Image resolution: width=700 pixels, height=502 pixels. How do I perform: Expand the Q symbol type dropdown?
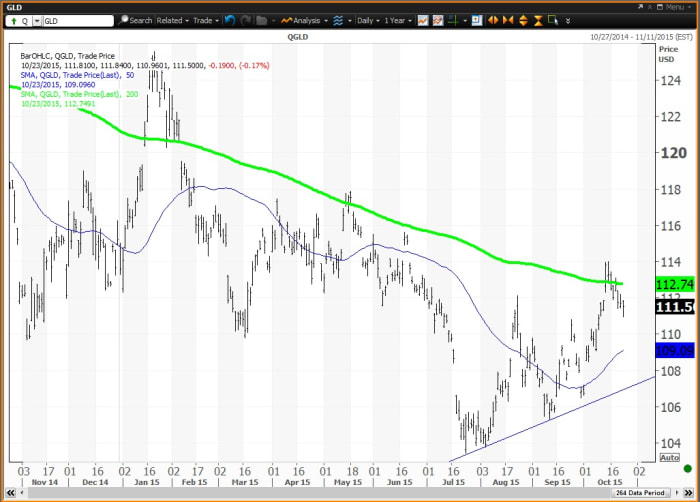27,20
